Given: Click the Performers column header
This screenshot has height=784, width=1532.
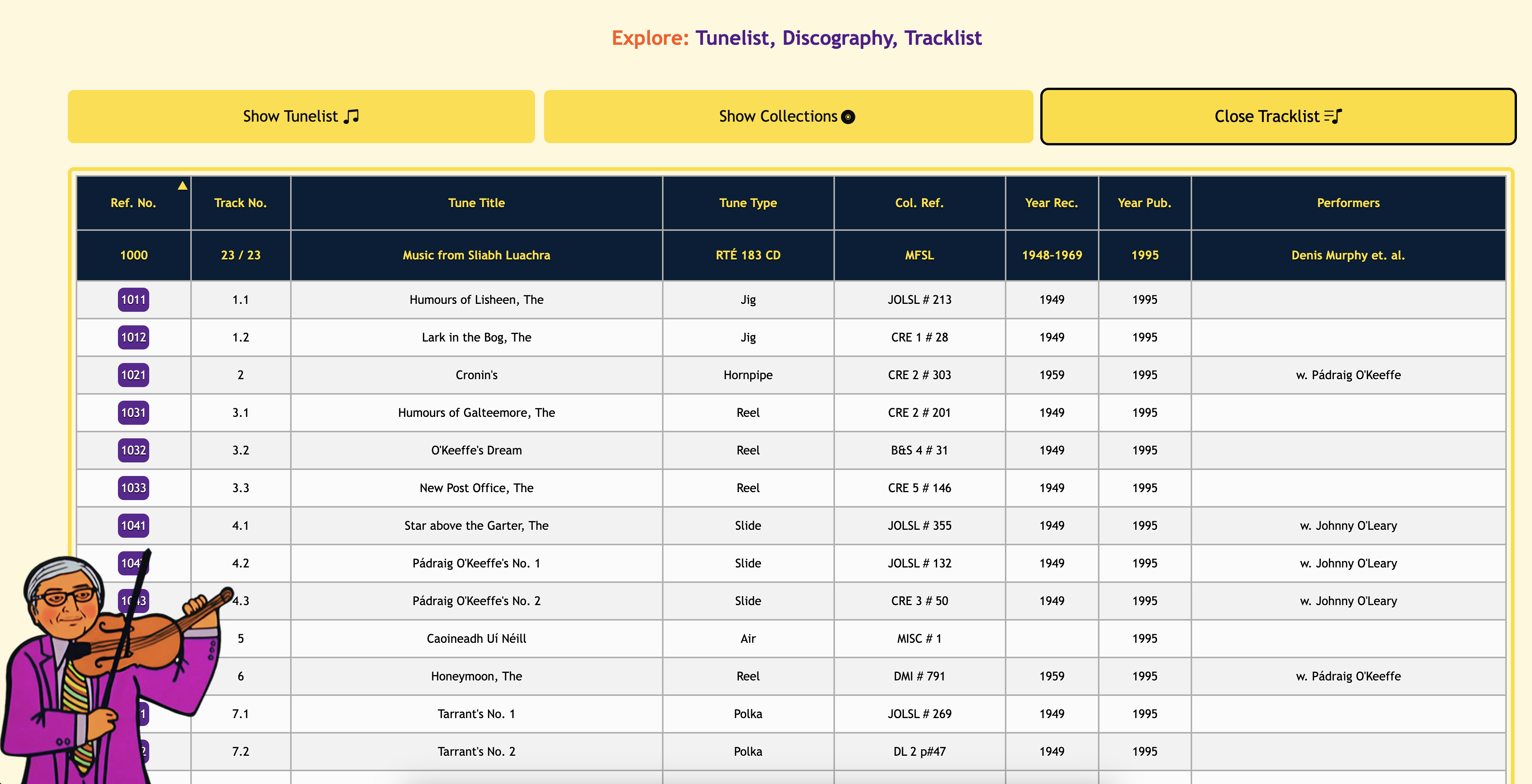Looking at the screenshot, I should [1348, 203].
